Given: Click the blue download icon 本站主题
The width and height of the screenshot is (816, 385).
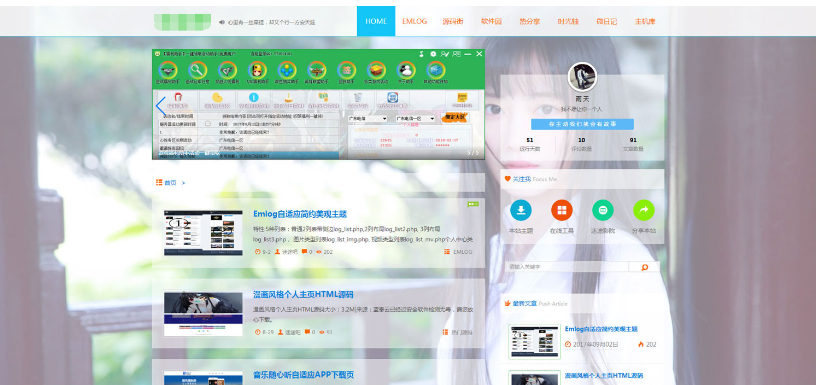Looking at the screenshot, I should tap(521, 210).
